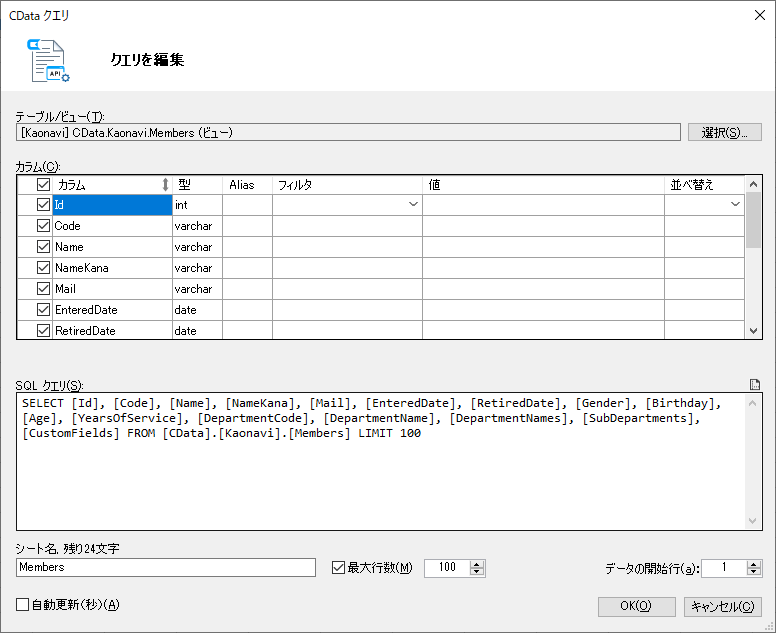Screen dimensions: 776x633
Task: Increase データの開始行 with up arrow
Action: (754, 564)
